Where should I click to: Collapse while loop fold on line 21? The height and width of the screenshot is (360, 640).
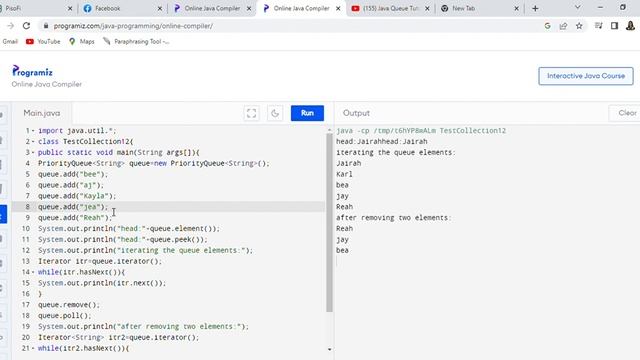tap(33, 348)
